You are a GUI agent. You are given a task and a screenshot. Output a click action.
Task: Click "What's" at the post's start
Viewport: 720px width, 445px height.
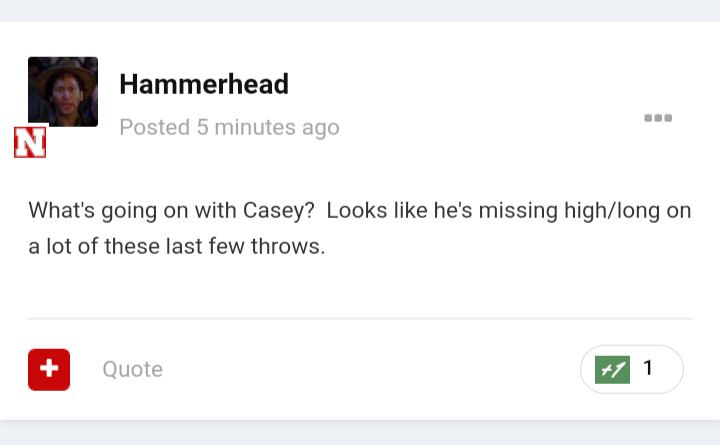(63, 211)
